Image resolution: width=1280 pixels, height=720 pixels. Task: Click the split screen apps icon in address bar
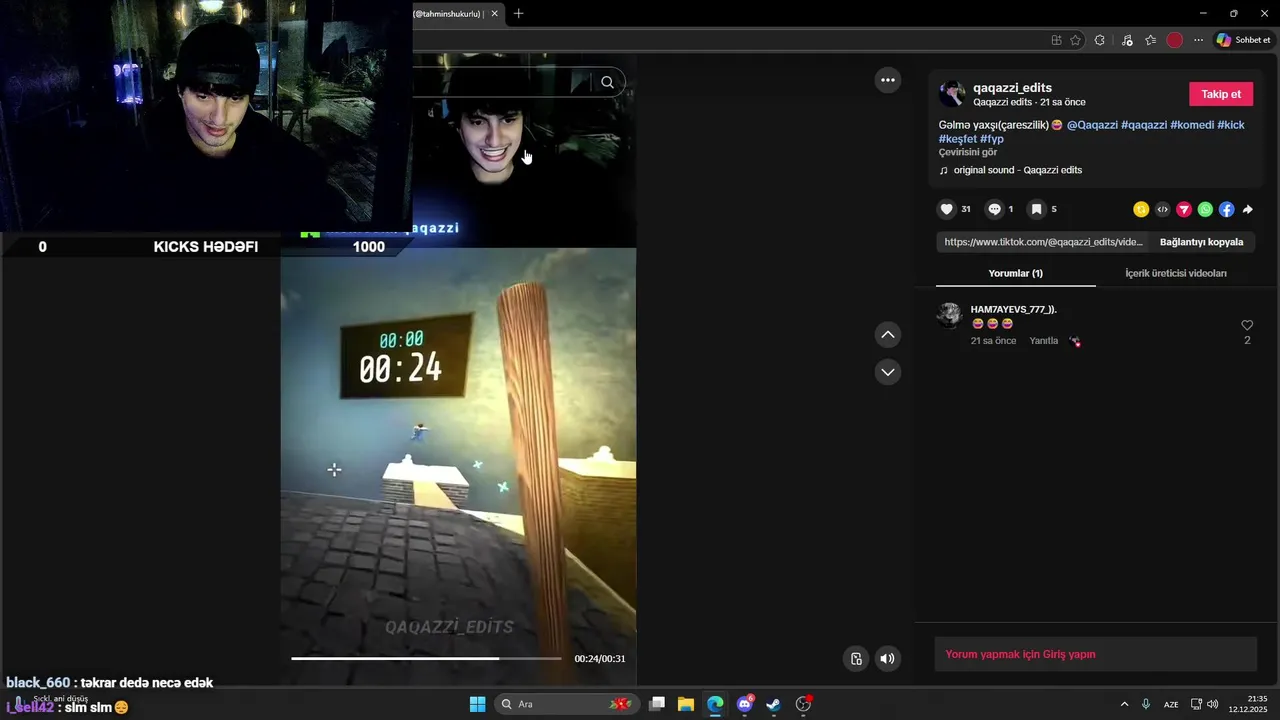(1056, 40)
